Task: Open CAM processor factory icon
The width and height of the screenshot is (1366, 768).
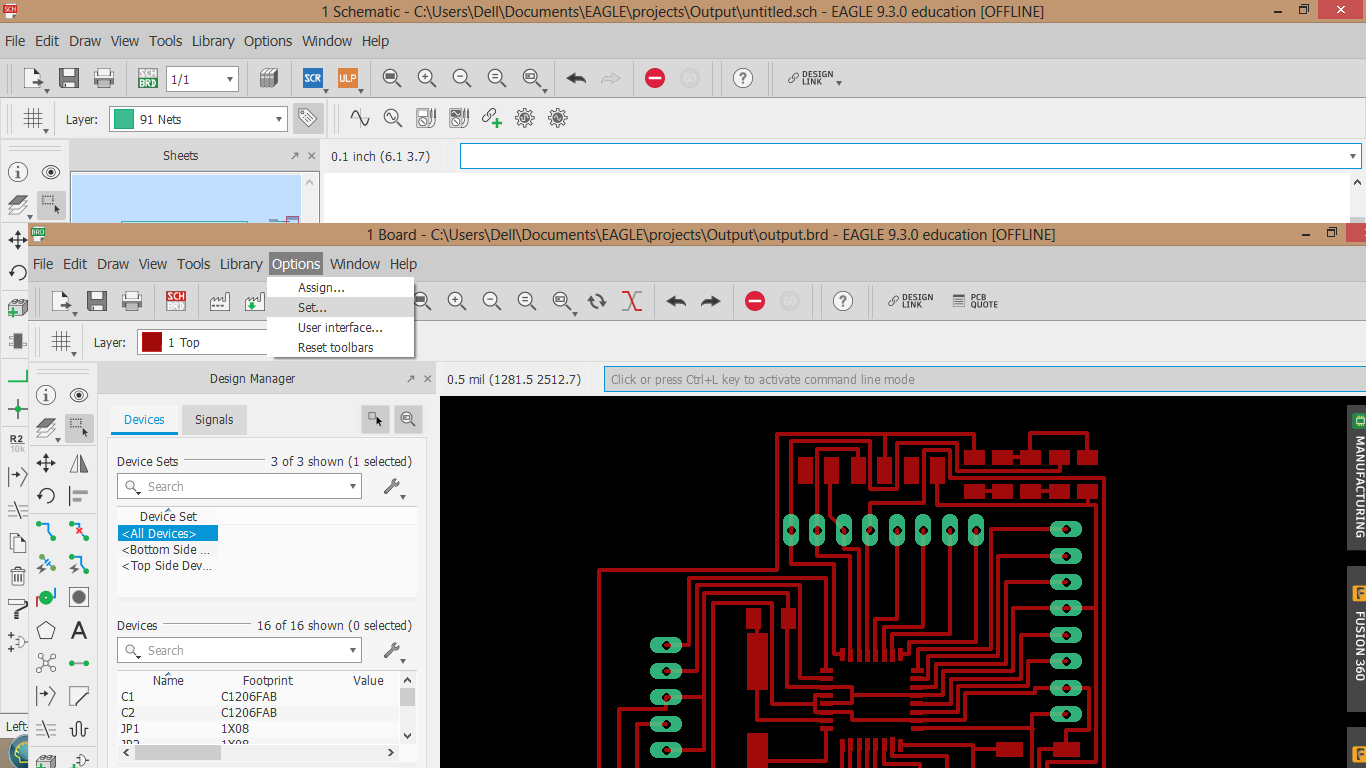Action: point(219,301)
